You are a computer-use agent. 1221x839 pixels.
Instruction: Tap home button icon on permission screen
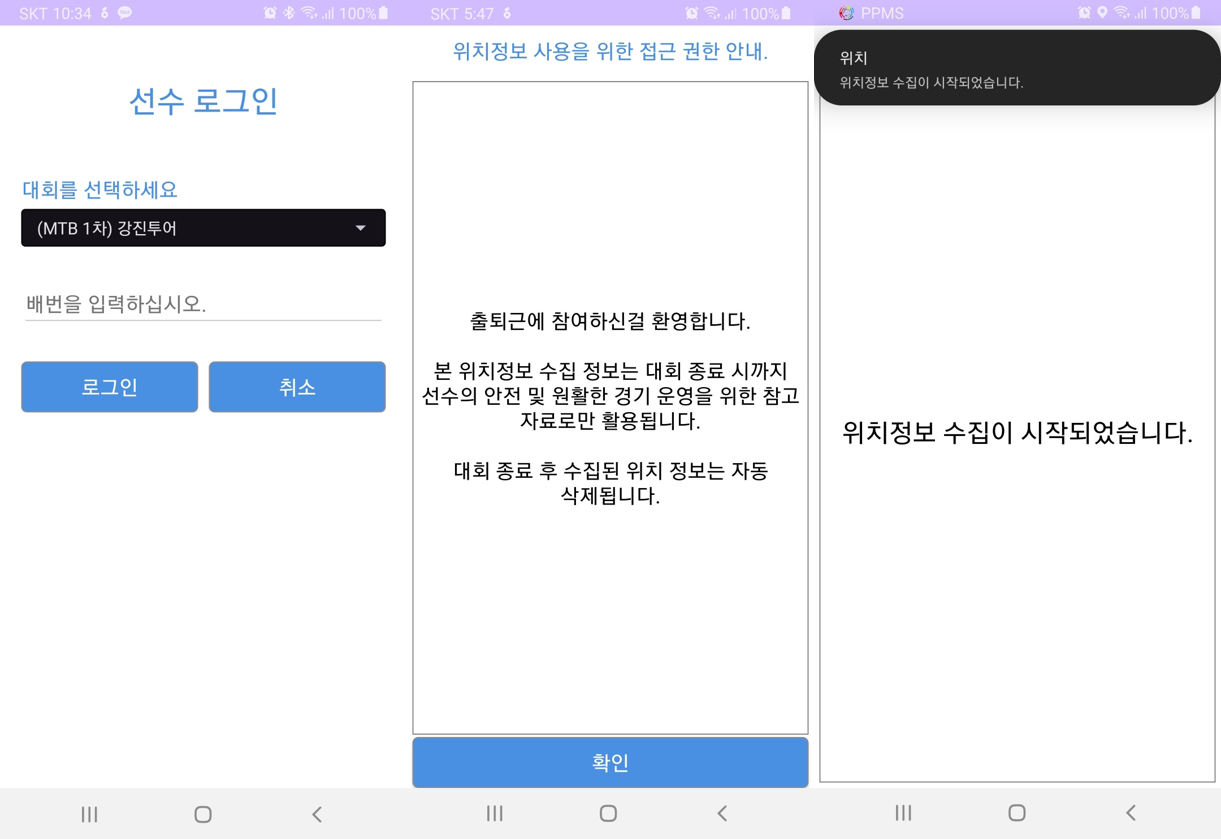(x=608, y=813)
